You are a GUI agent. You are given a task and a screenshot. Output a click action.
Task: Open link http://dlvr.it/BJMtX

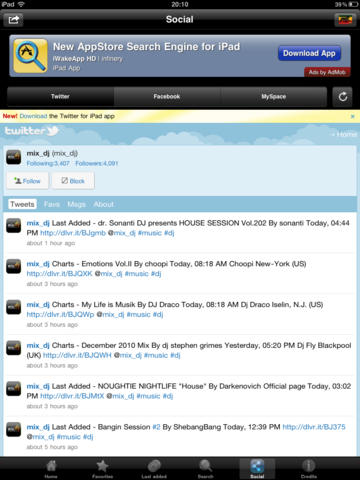[x=72, y=396]
